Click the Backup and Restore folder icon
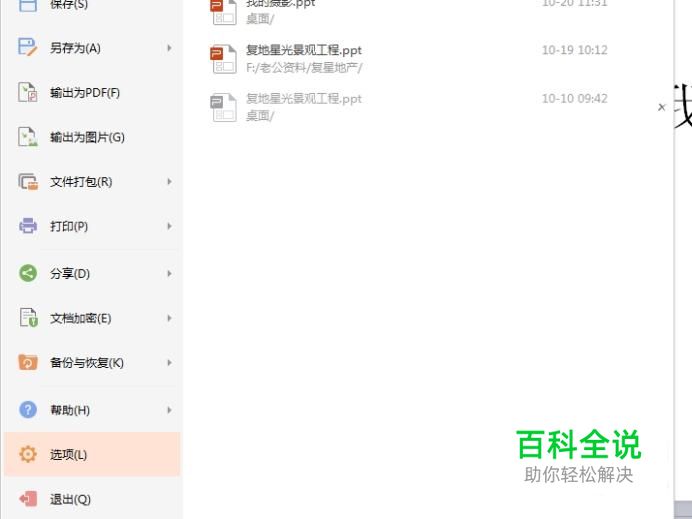 click(x=27, y=362)
